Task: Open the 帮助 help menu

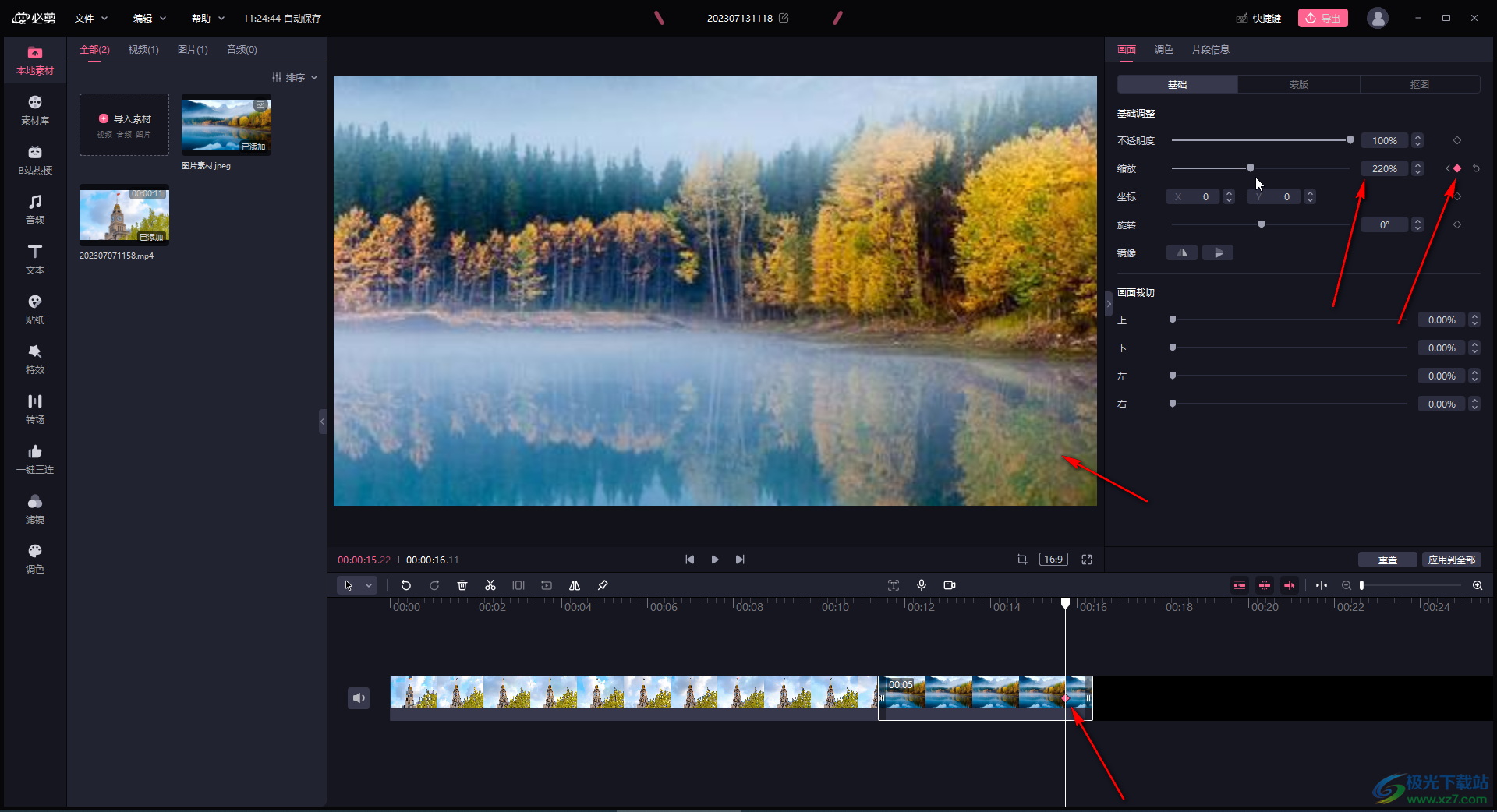Action: (208, 18)
